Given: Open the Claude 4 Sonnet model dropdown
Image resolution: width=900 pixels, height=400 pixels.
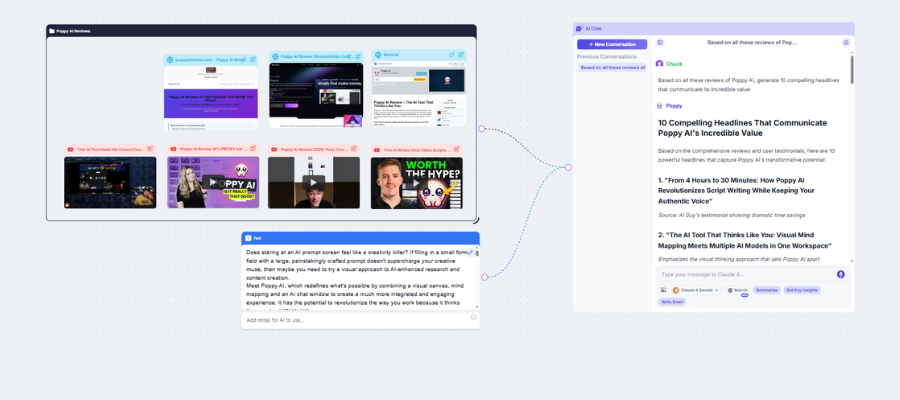Looking at the screenshot, I should tap(696, 290).
